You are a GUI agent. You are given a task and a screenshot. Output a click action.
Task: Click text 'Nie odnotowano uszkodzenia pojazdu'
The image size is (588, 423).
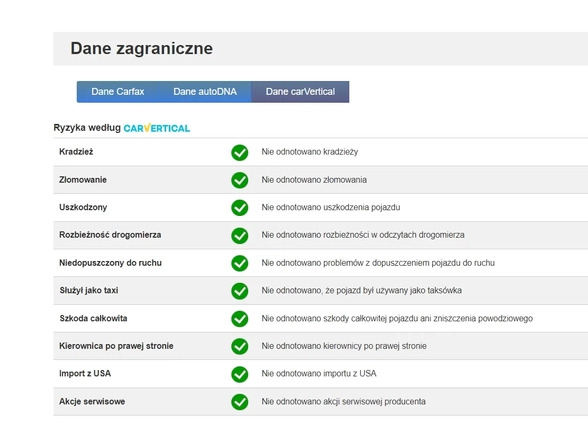coord(331,207)
